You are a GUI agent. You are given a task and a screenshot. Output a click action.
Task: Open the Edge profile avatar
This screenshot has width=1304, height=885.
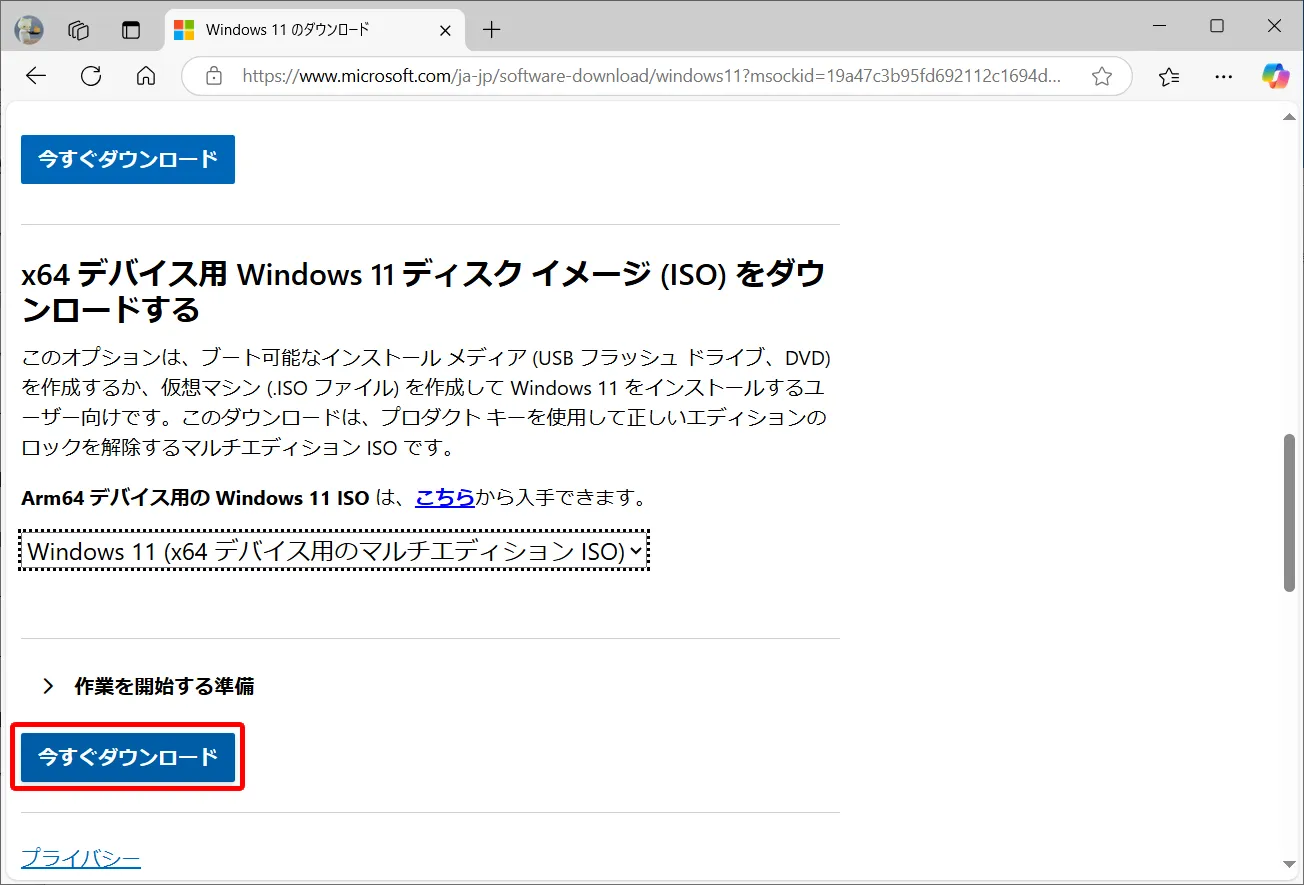tap(29, 30)
